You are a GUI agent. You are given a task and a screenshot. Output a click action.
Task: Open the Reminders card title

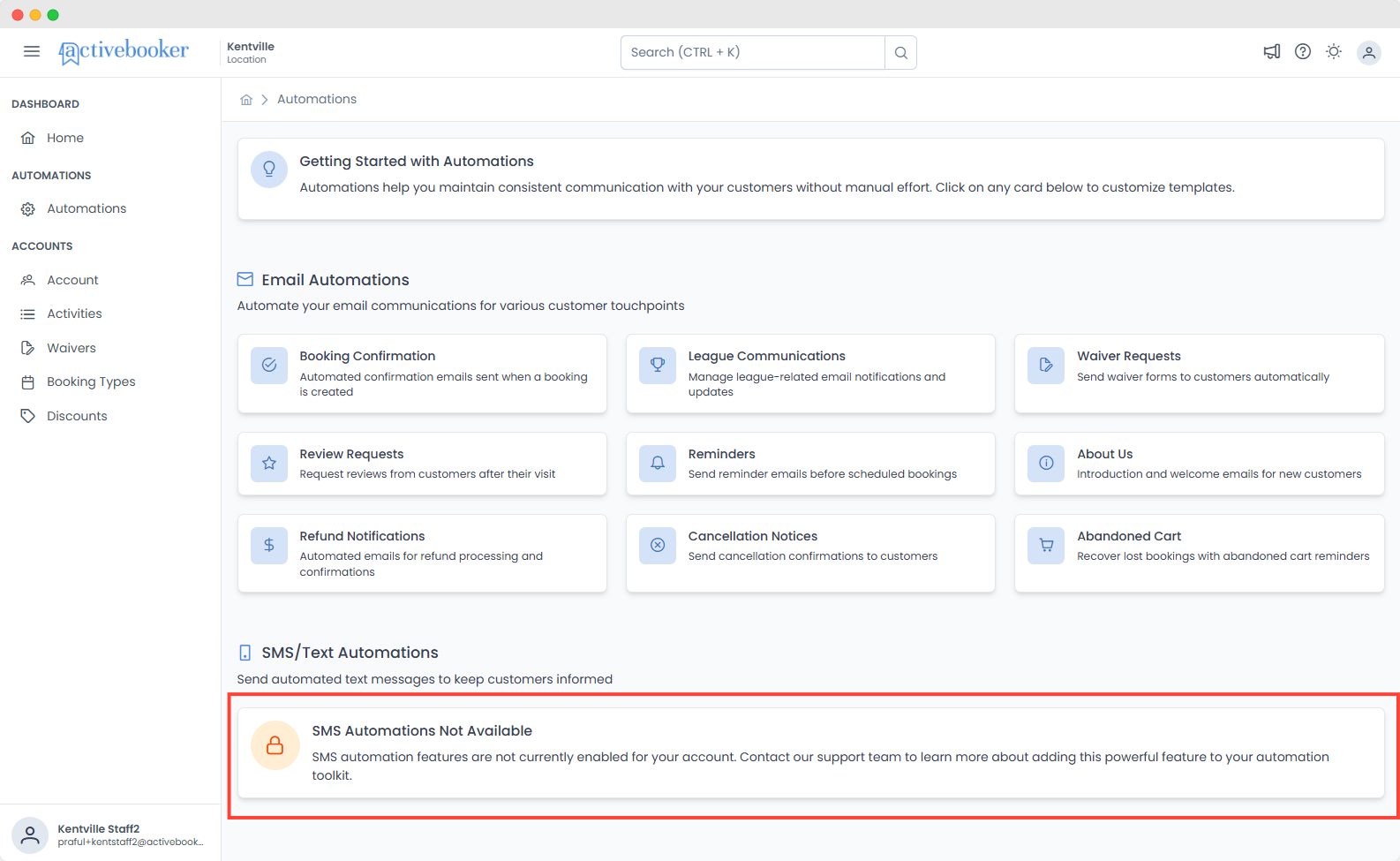pos(721,454)
